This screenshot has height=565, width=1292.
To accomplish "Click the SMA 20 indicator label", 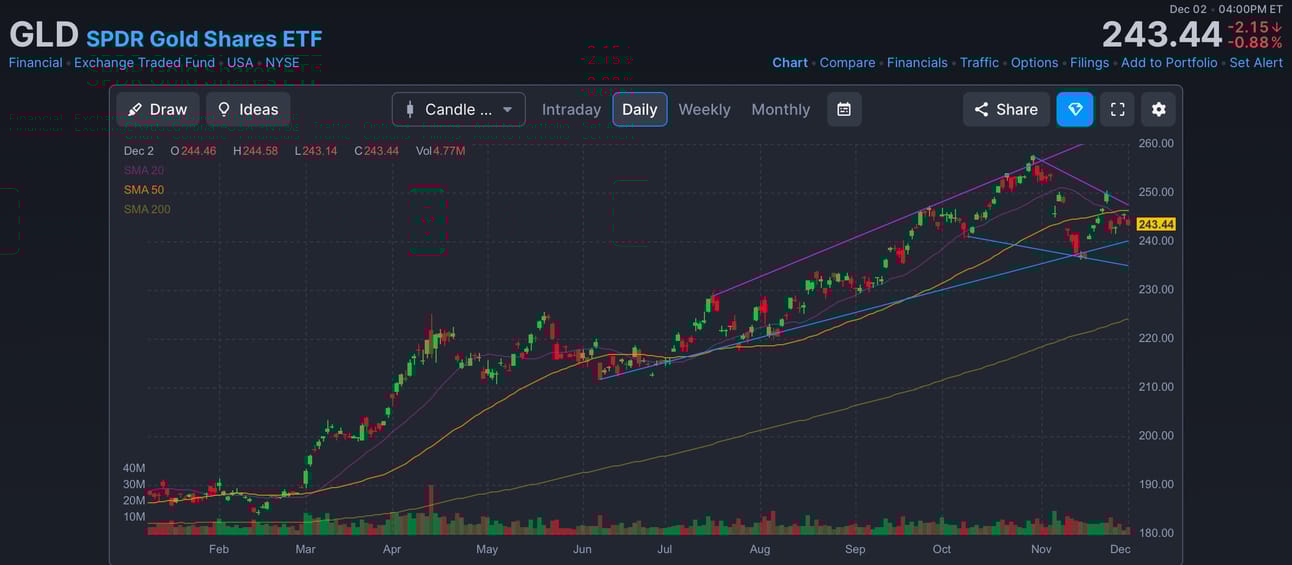I will click(x=144, y=170).
